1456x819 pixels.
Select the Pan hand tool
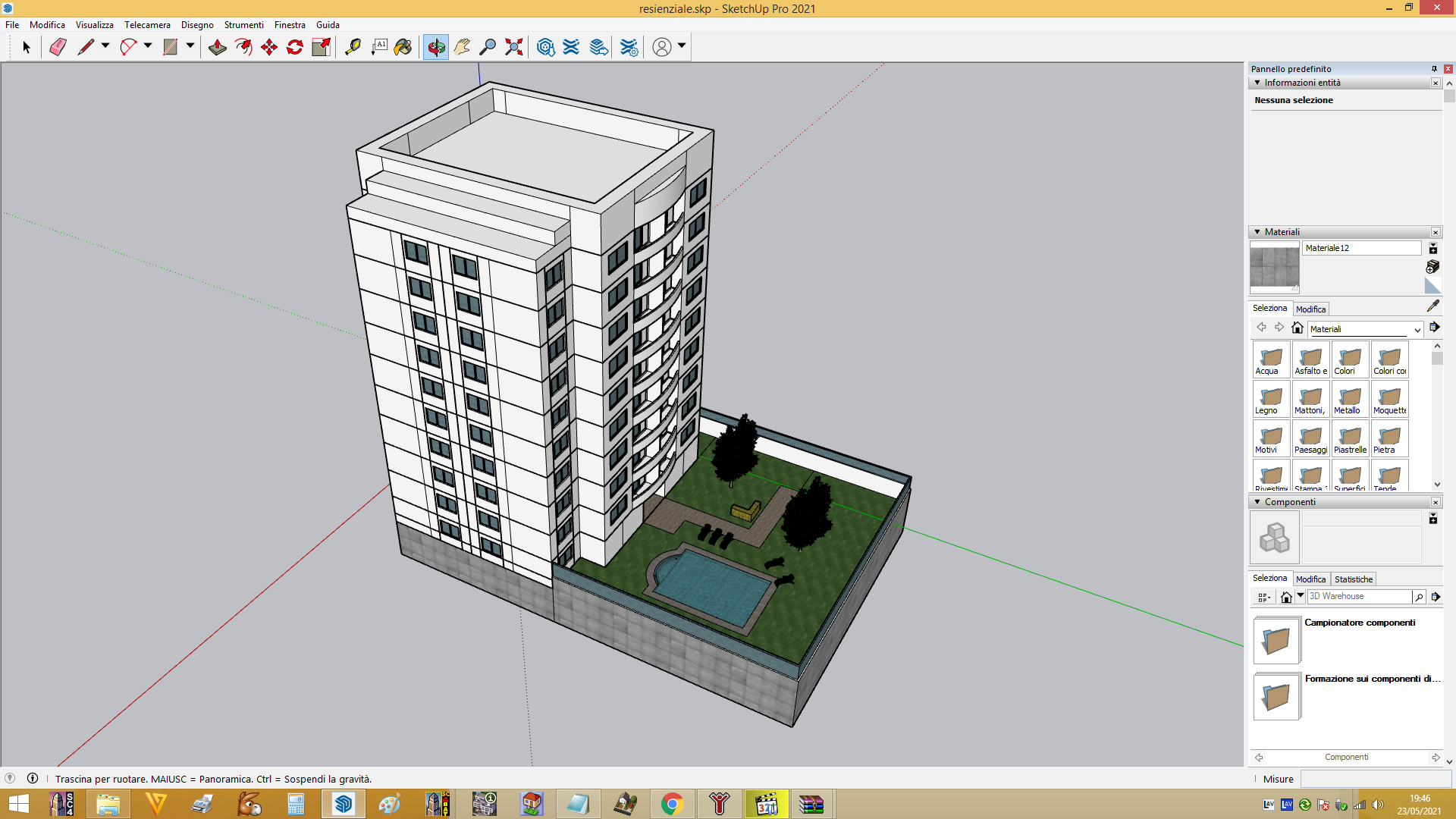462,47
